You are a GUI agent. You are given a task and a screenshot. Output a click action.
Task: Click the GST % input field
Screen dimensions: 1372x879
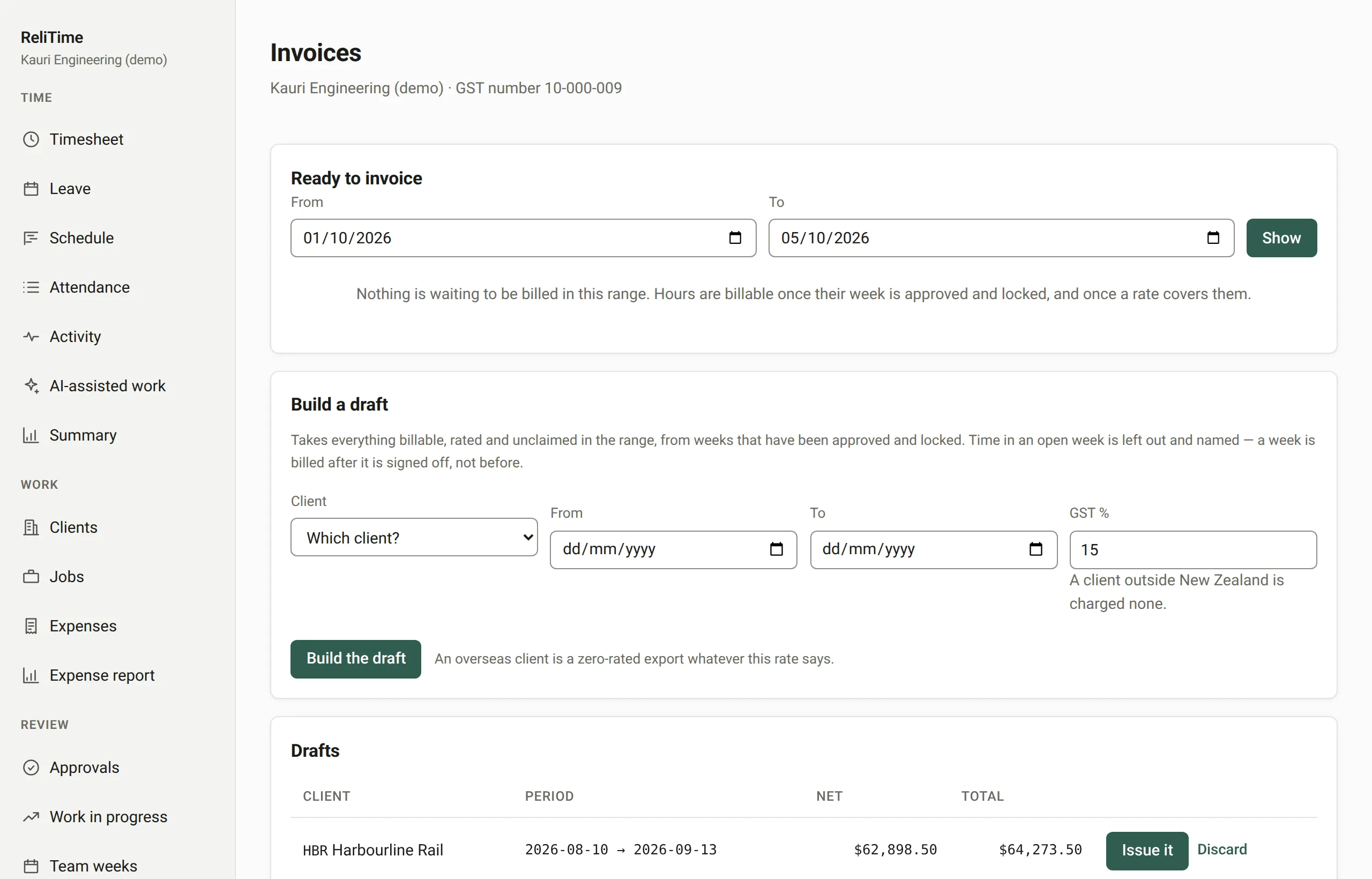(x=1194, y=550)
